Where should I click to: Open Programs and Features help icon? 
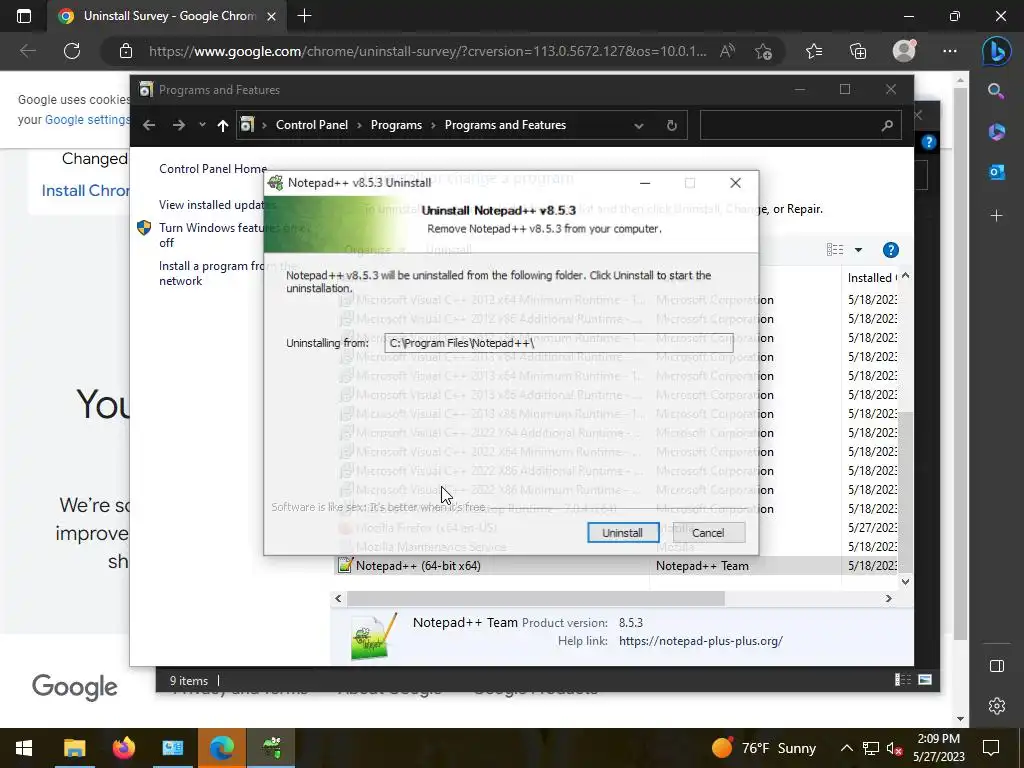pyautogui.click(x=890, y=250)
